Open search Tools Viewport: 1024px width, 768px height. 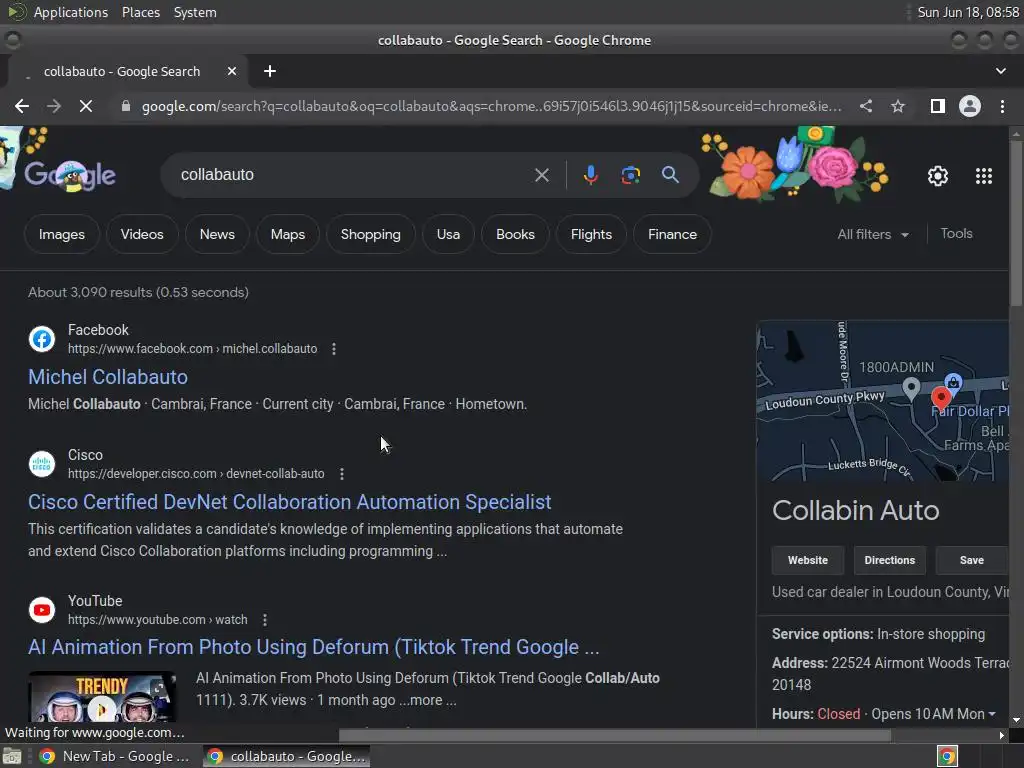click(x=956, y=234)
